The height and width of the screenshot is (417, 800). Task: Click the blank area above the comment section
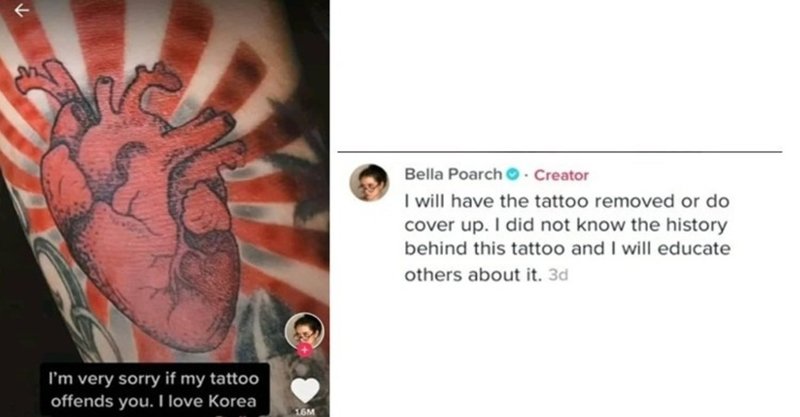[x=560, y=74]
